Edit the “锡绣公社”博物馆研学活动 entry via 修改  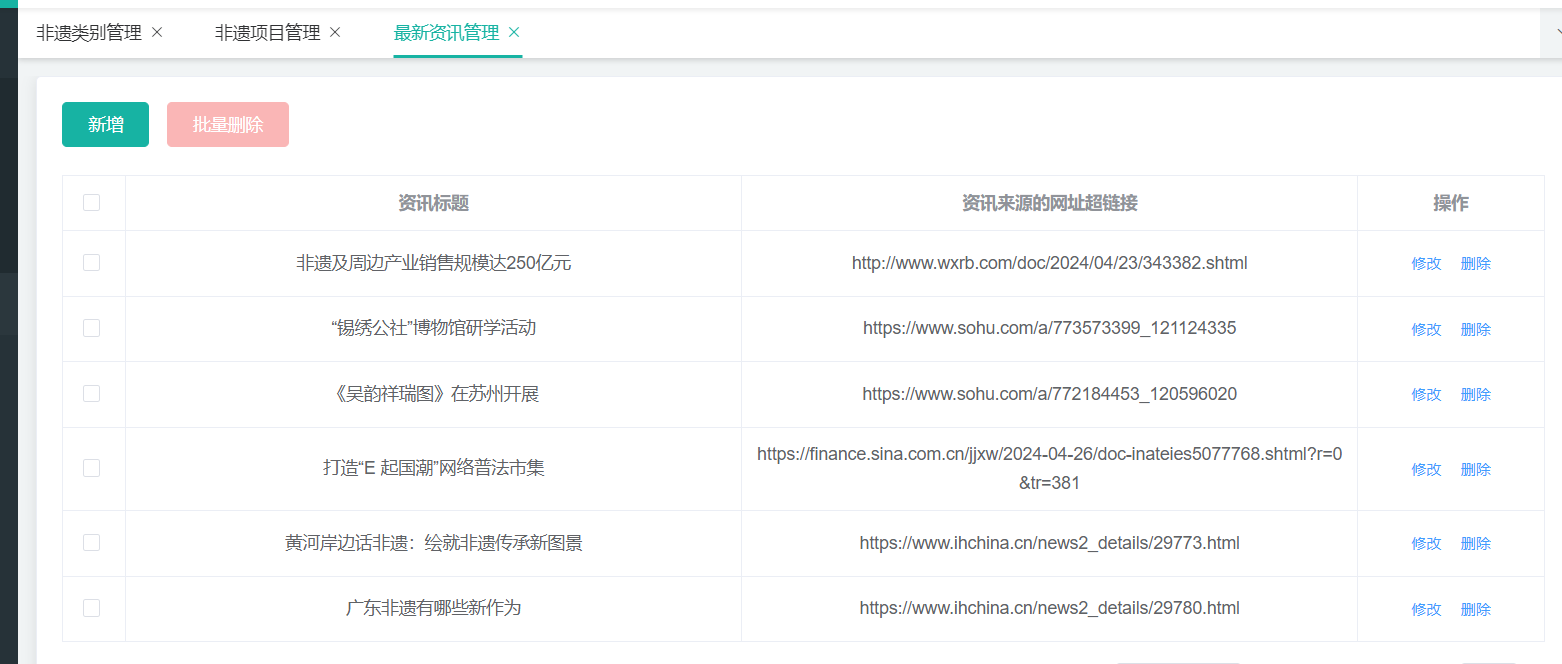1426,329
